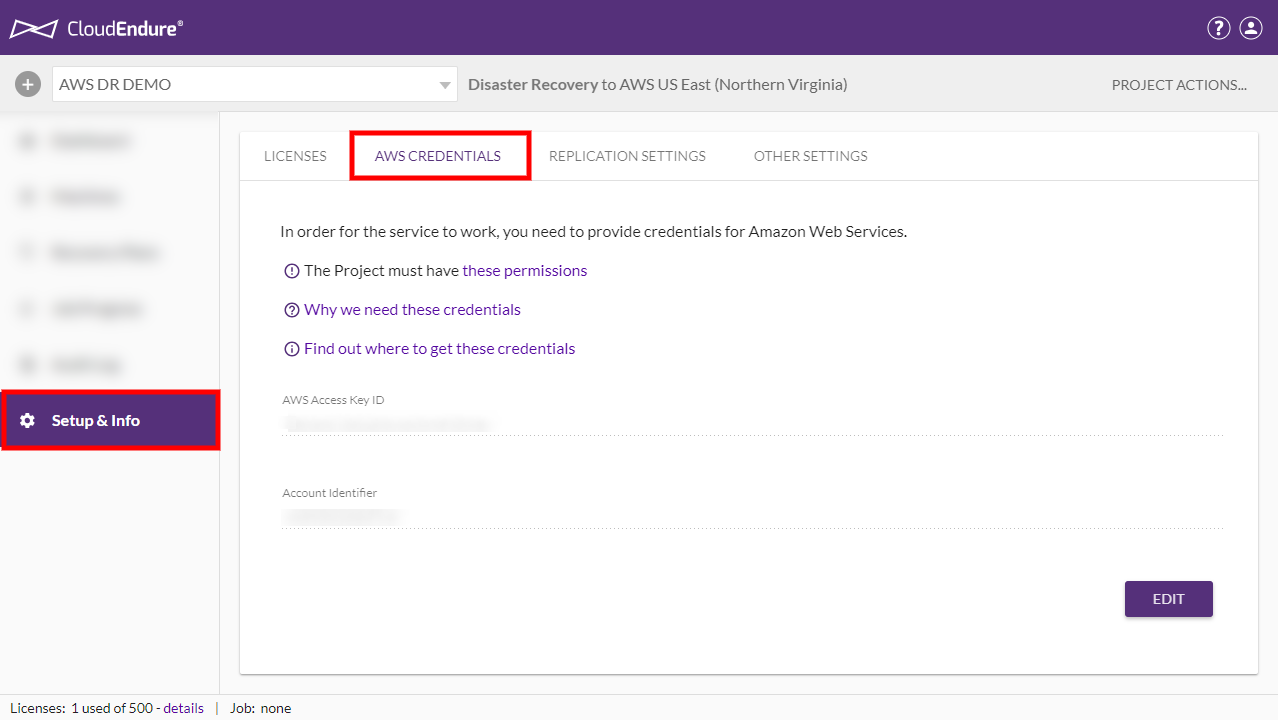The width and height of the screenshot is (1278, 720).
Task: Open the PROJECT ACTIONS menu
Action: [x=1179, y=85]
